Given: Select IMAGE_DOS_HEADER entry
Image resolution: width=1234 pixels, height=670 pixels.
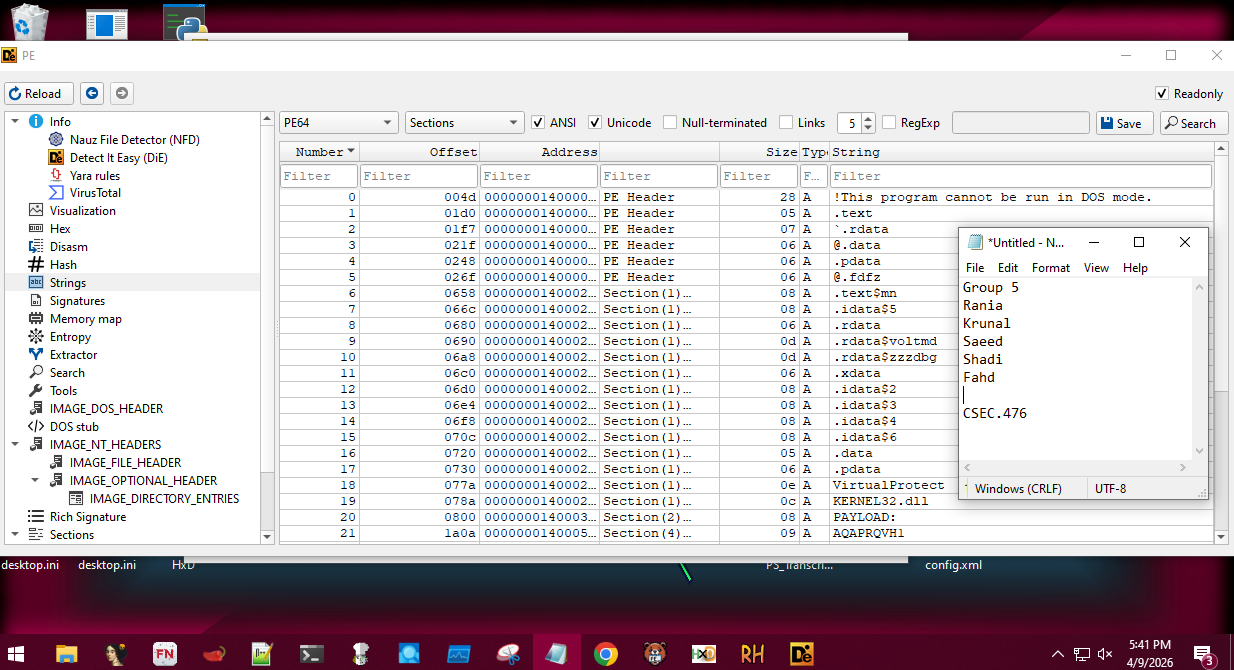Looking at the screenshot, I should [x=106, y=409].
